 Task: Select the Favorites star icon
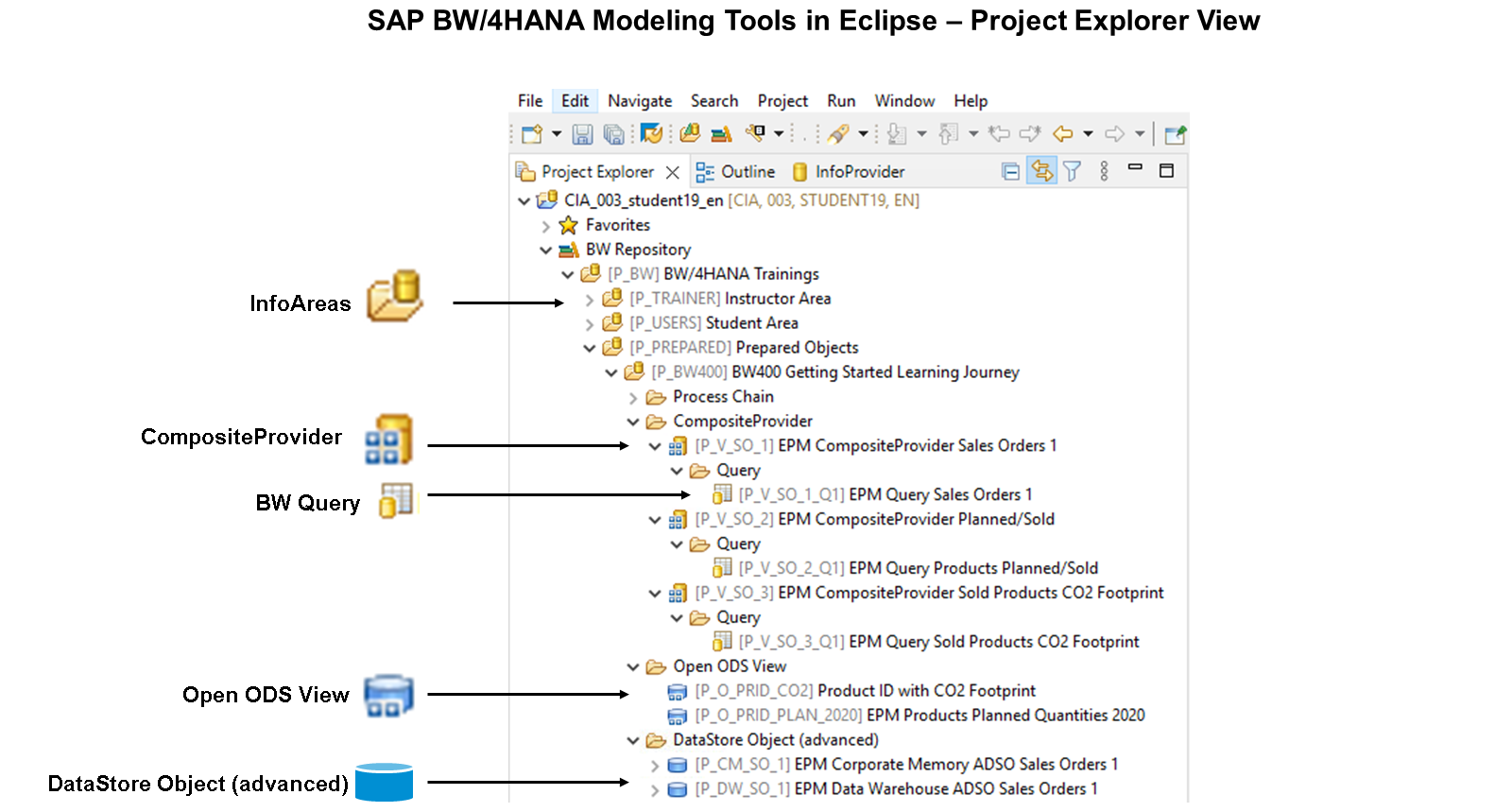tap(568, 225)
